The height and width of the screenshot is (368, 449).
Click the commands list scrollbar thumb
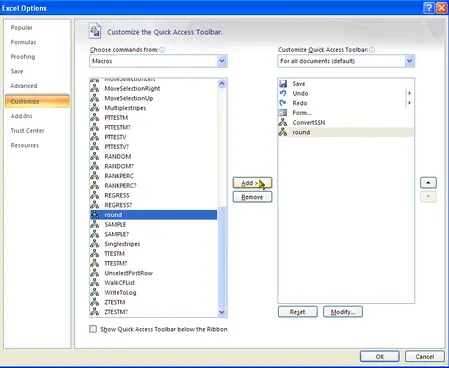point(222,257)
